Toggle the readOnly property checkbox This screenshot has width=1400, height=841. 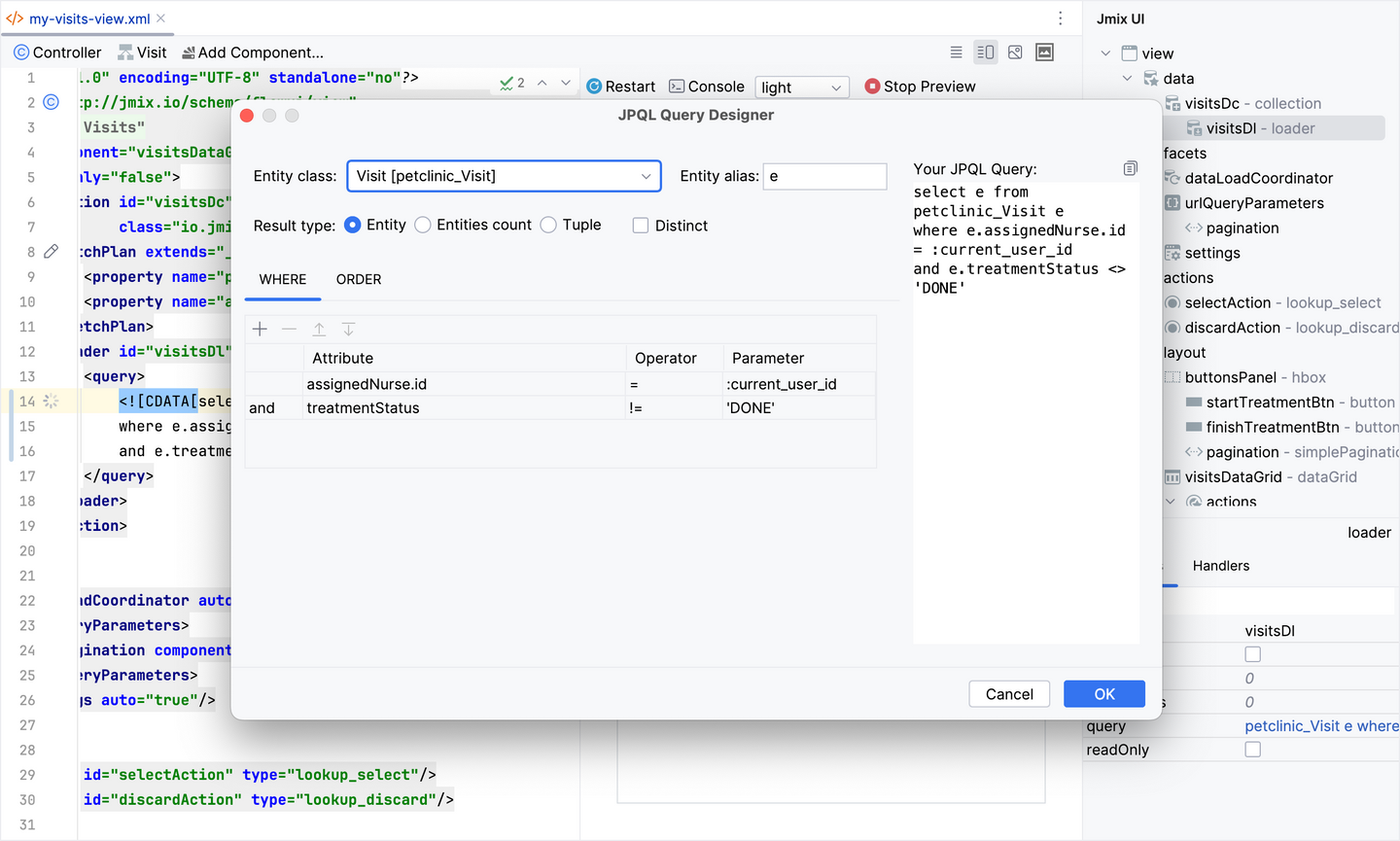point(1252,750)
